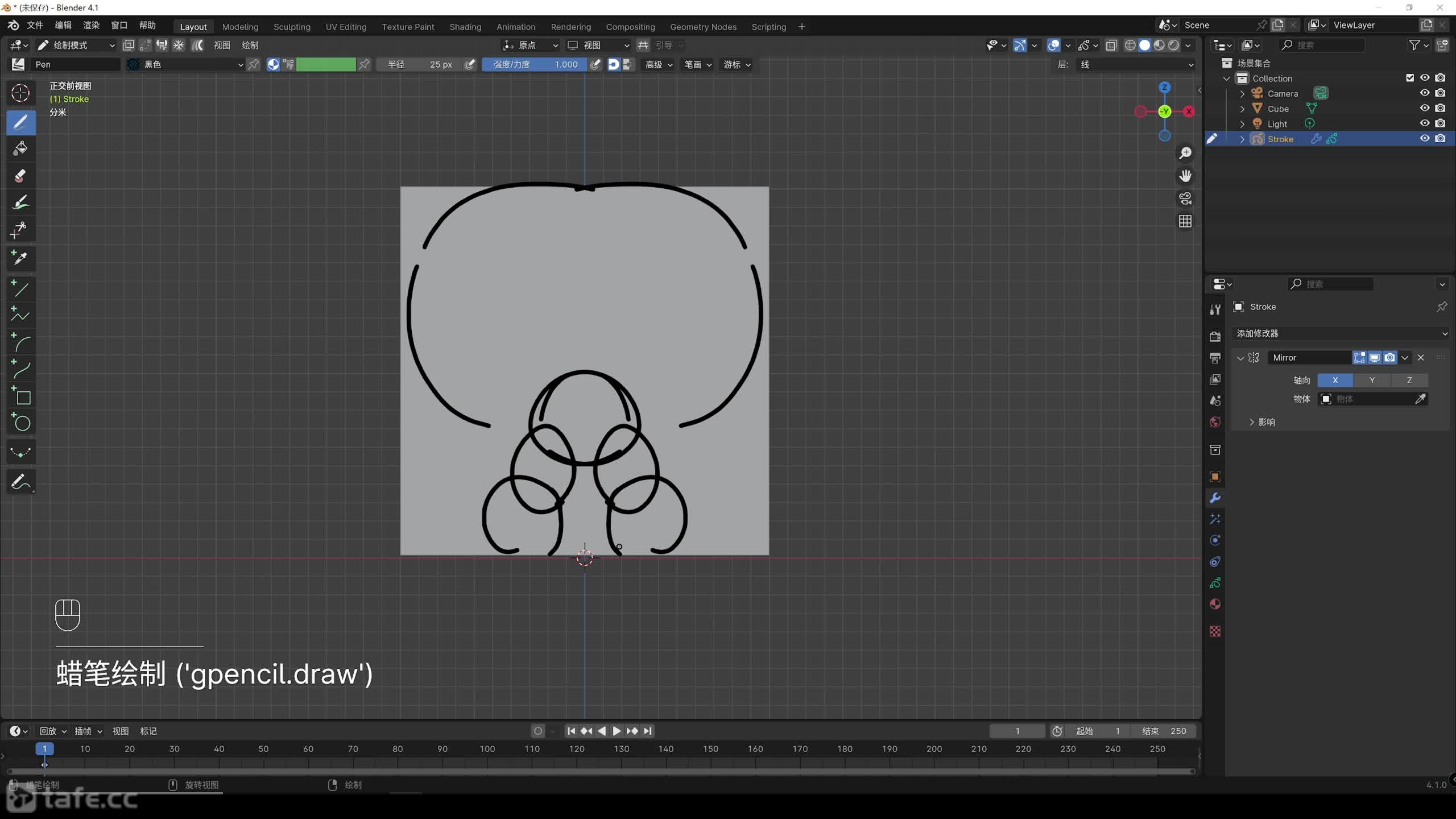This screenshot has height=819, width=1456.
Task: Open the 笔画 stroke settings dropdown
Action: pos(698,65)
